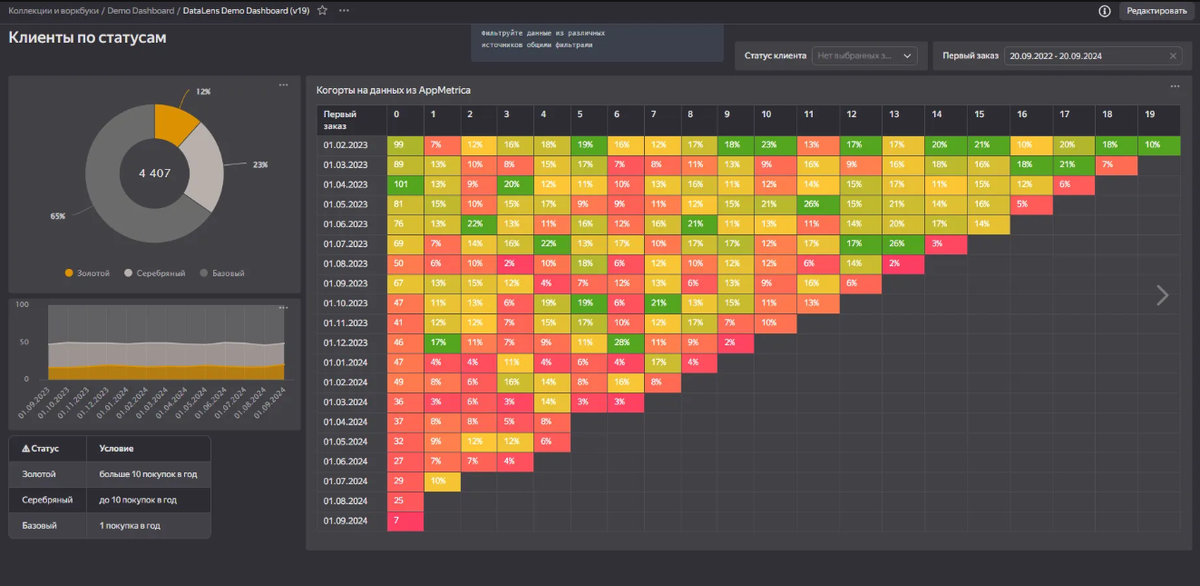This screenshot has height=586, width=1200.
Task: Toggle Базовый series in chart legend
Action: pos(222,272)
